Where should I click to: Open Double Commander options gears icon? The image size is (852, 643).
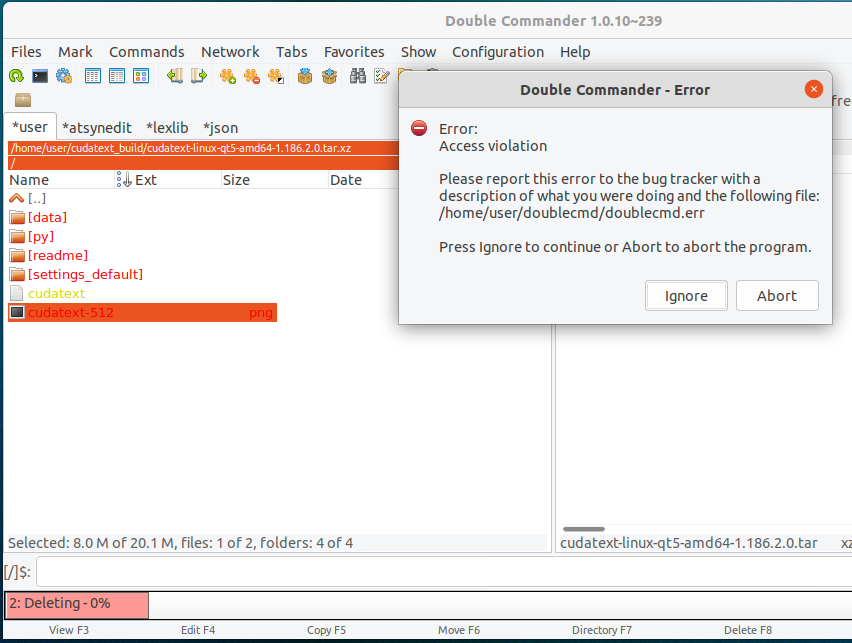pos(64,75)
